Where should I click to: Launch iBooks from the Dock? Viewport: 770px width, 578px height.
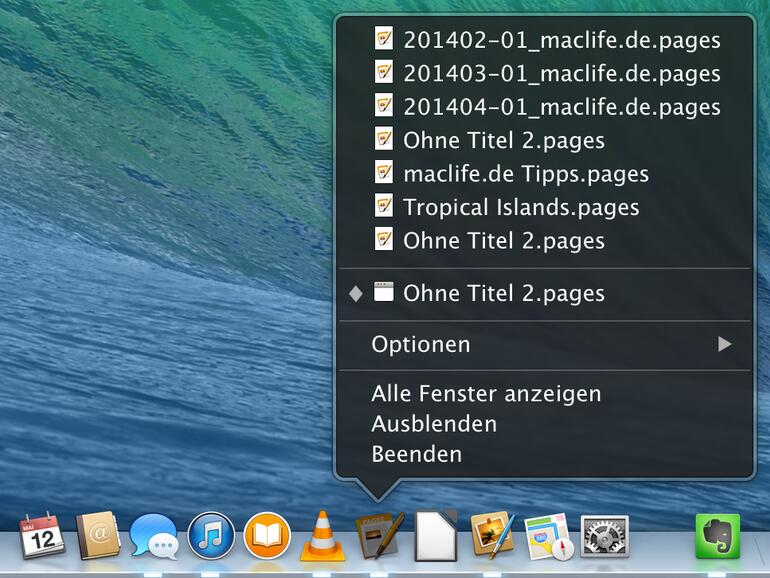(267, 536)
